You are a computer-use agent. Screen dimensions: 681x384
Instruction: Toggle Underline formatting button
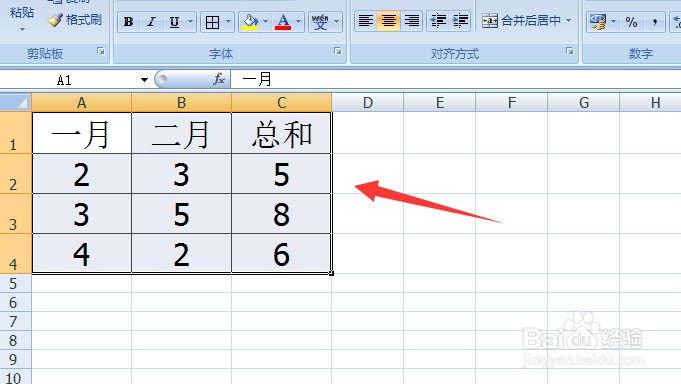(174, 22)
